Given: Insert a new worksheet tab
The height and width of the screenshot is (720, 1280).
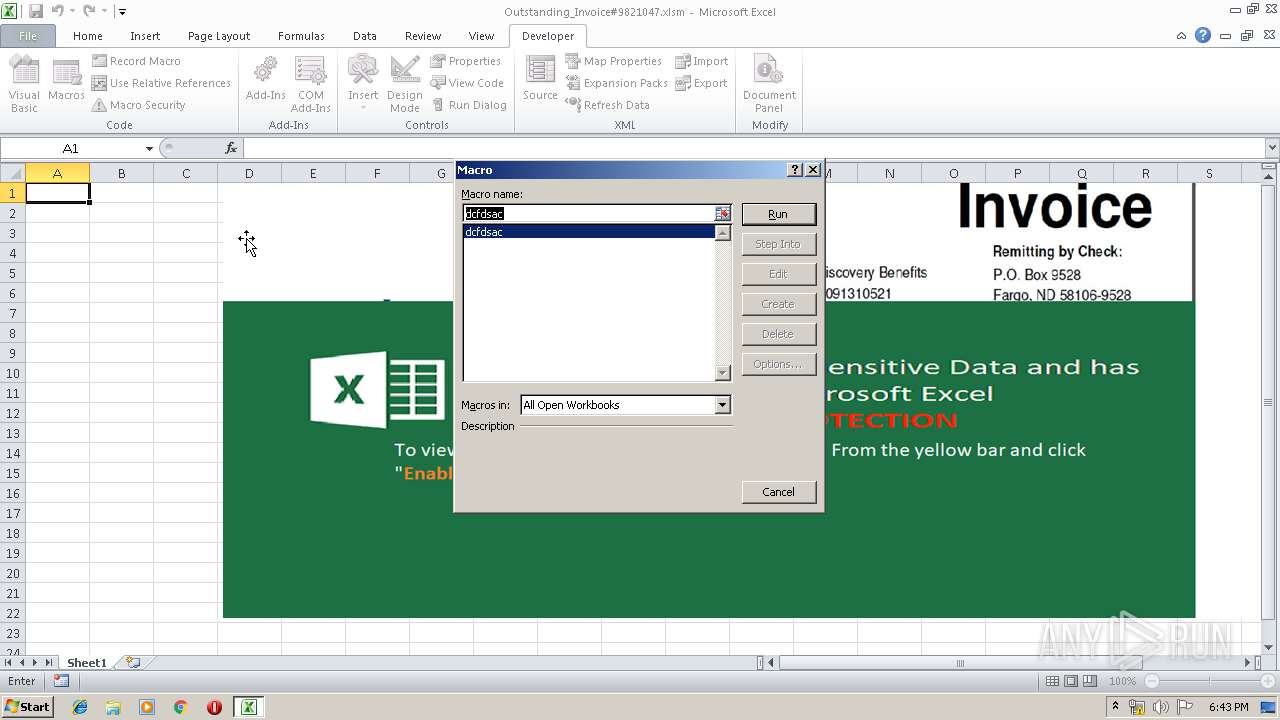Looking at the screenshot, I should pos(132,662).
